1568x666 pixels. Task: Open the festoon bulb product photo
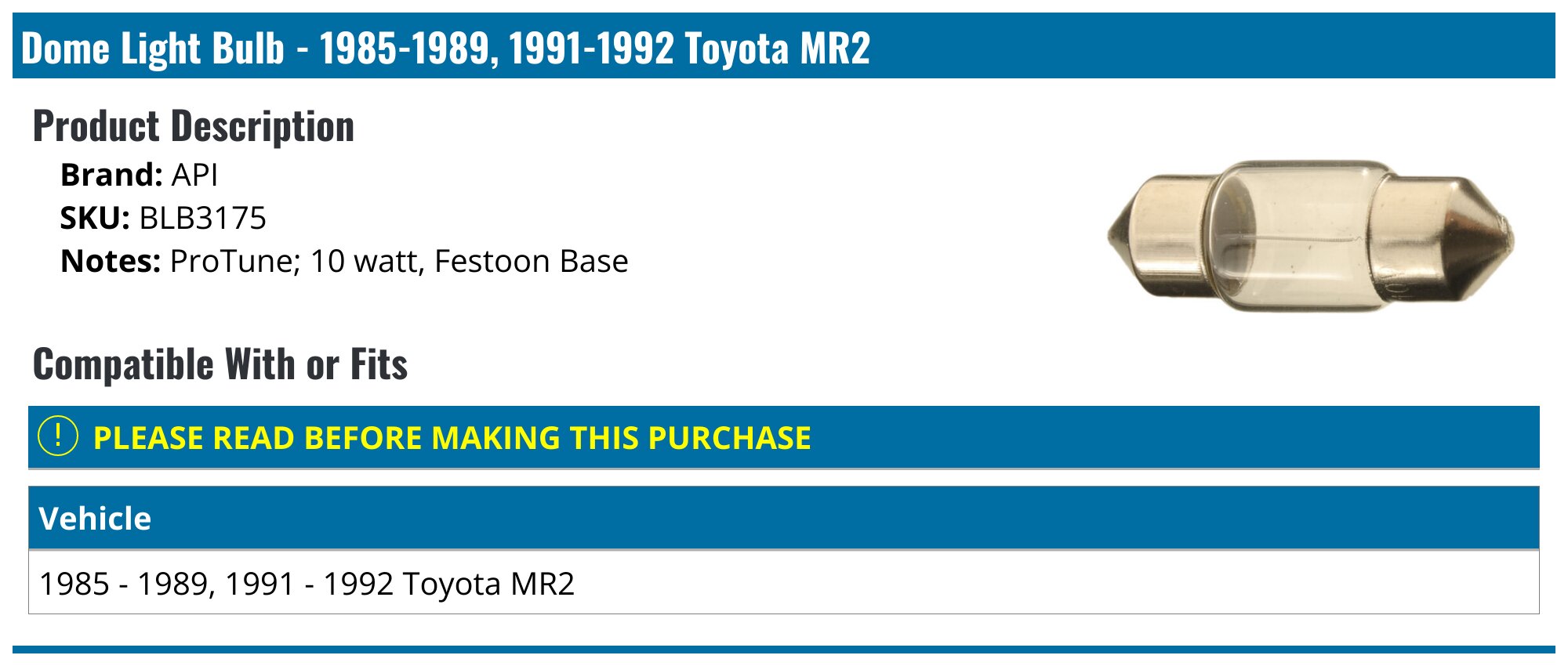pos(1309,235)
